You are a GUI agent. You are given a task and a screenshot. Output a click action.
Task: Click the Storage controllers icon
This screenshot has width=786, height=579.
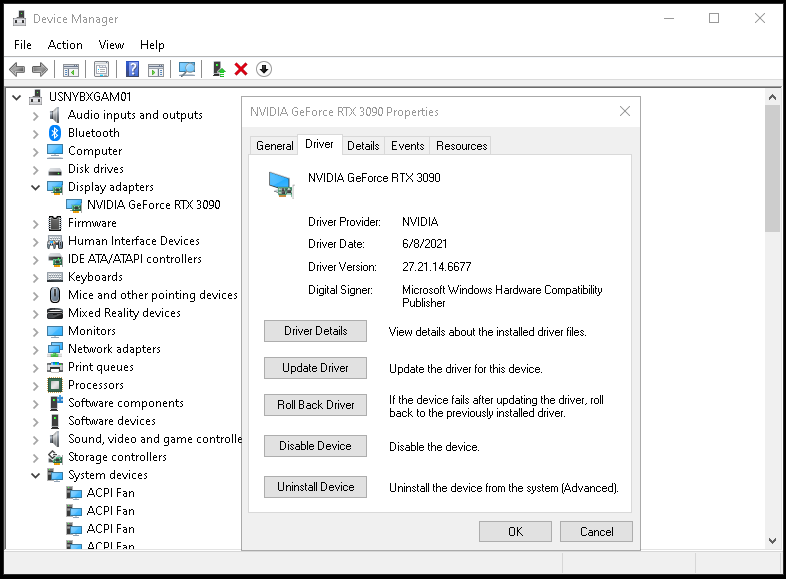tap(55, 457)
